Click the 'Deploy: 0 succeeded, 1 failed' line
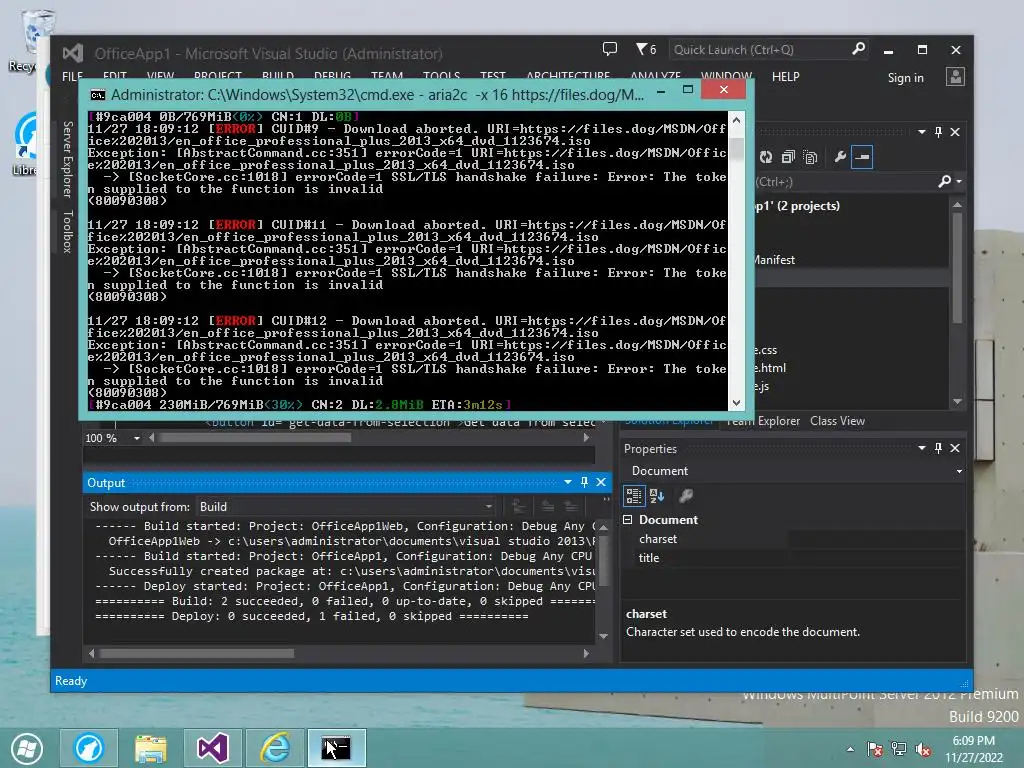Viewport: 1024px width, 768px height. pos(312,616)
